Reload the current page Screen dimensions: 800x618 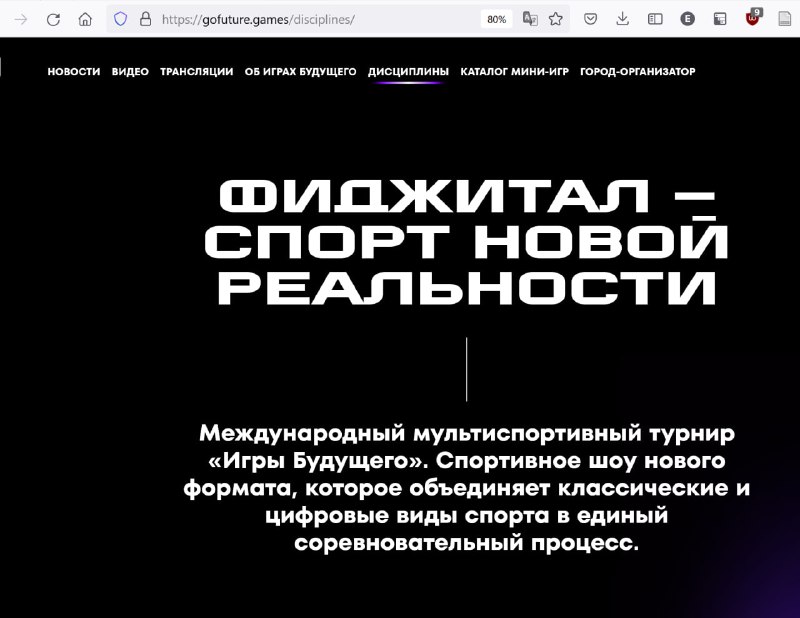[53, 19]
